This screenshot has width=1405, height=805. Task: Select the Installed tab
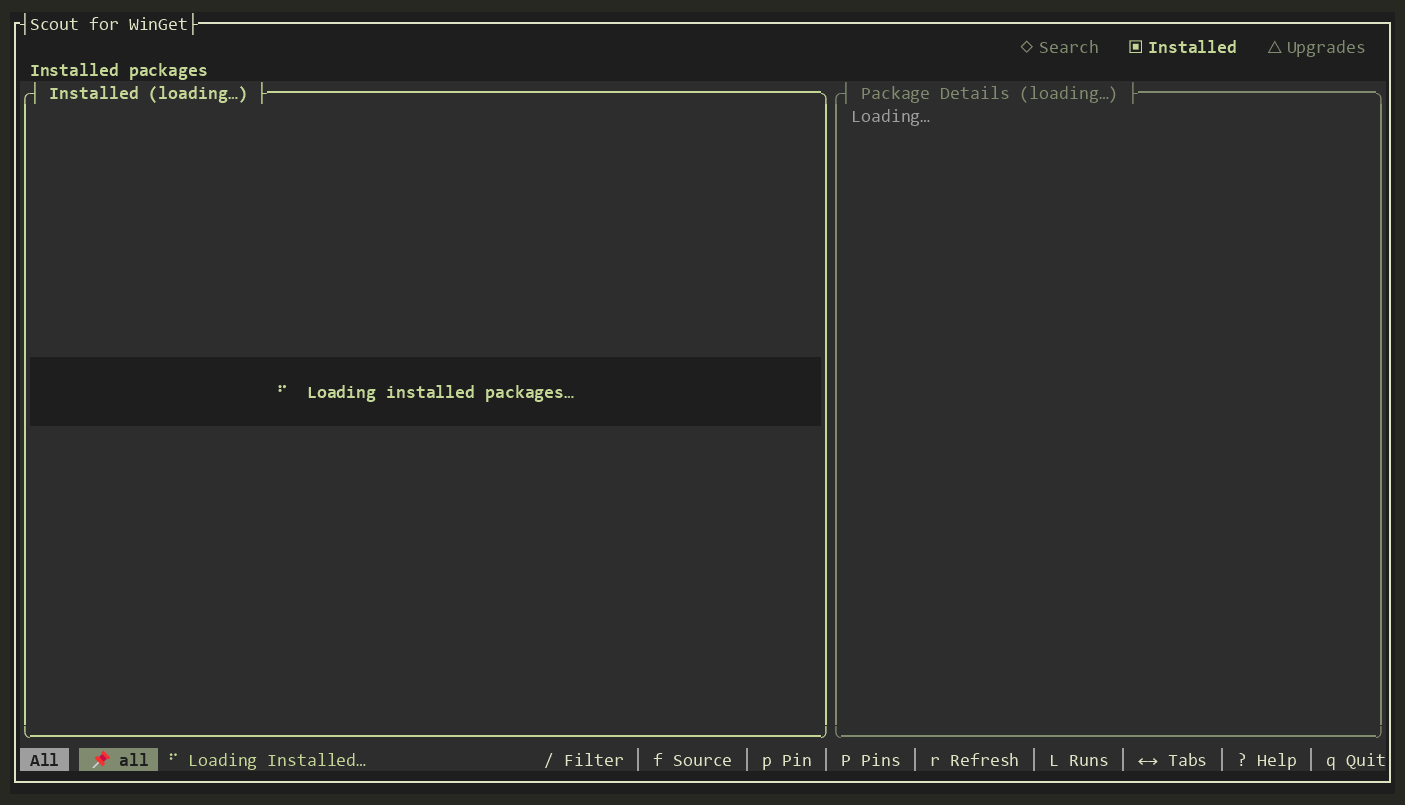1183,47
